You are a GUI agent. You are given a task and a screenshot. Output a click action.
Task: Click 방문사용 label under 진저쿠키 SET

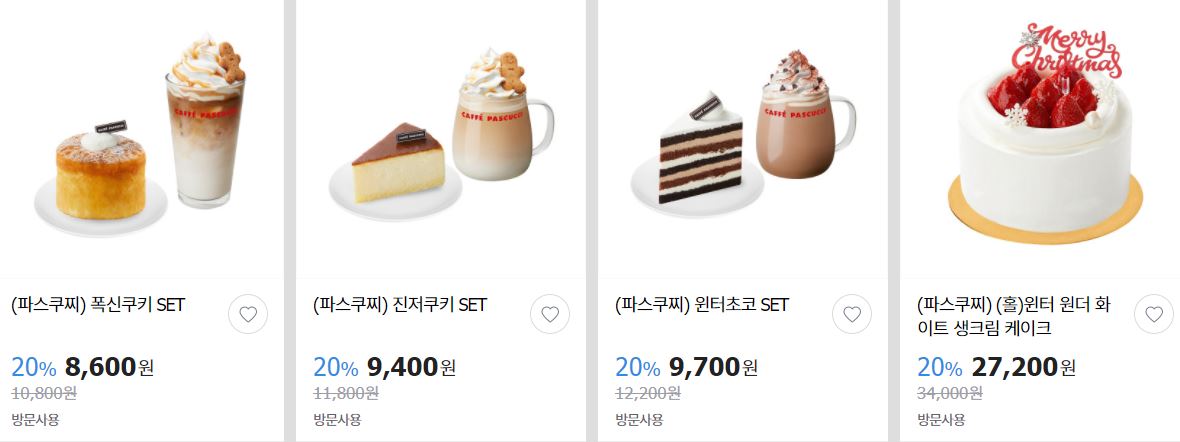[x=337, y=419]
